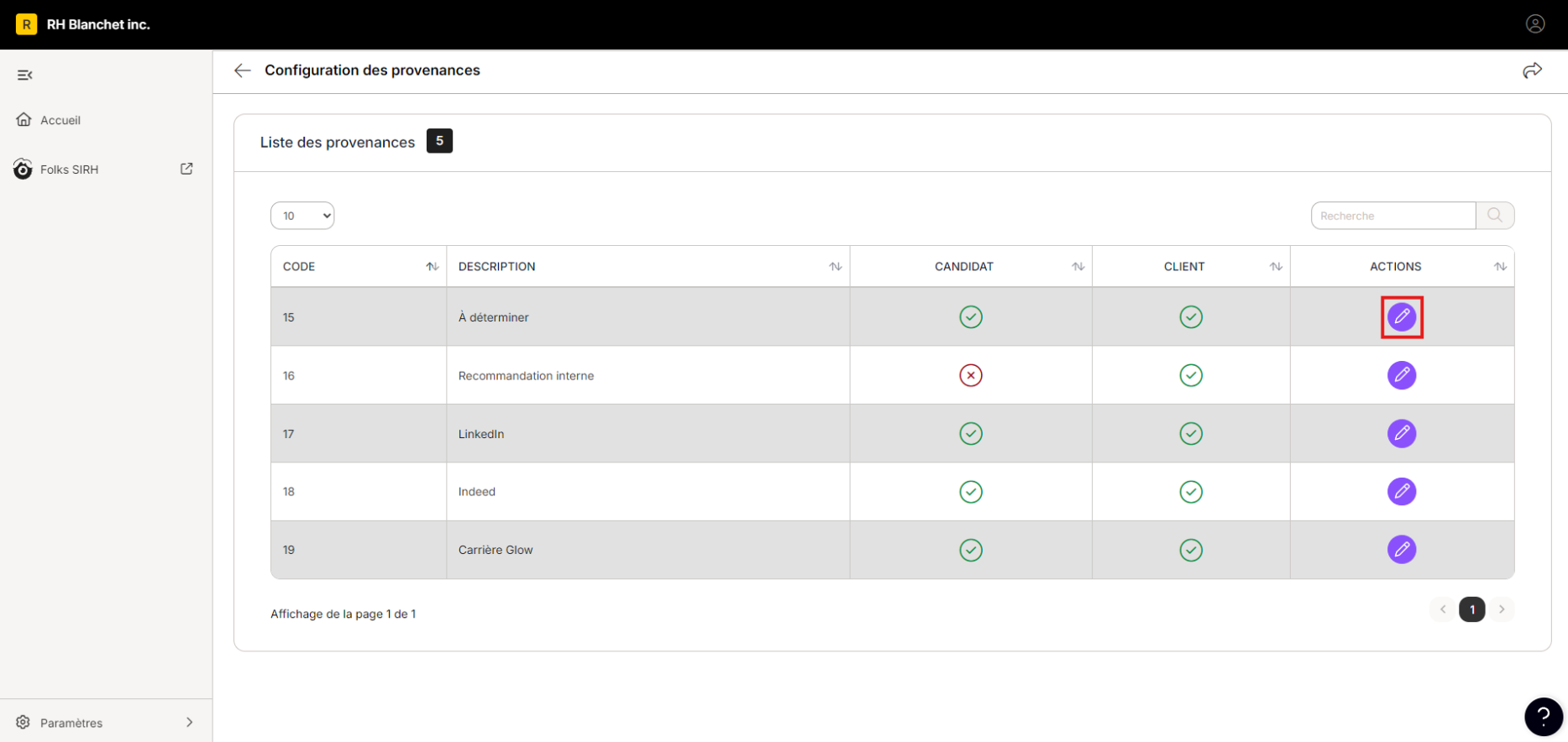The height and width of the screenshot is (742, 1568).
Task: Select the code 18 cell
Action: [x=359, y=492]
